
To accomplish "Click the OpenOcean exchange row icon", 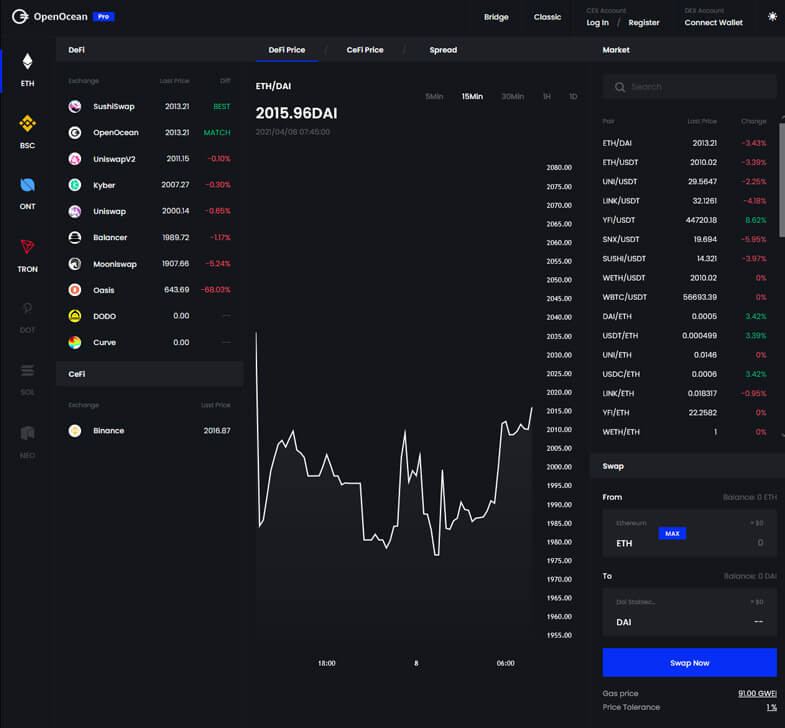I will [75, 133].
